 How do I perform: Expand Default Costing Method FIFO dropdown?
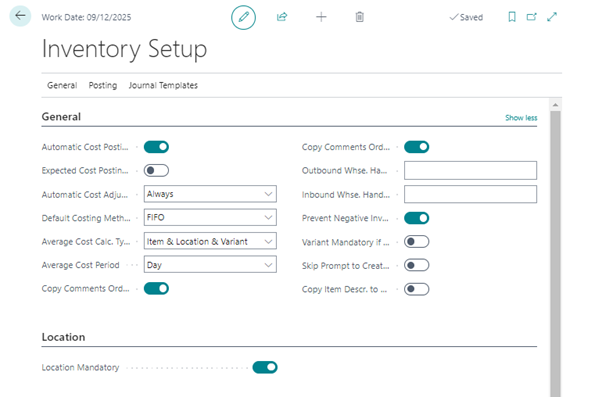click(210, 217)
